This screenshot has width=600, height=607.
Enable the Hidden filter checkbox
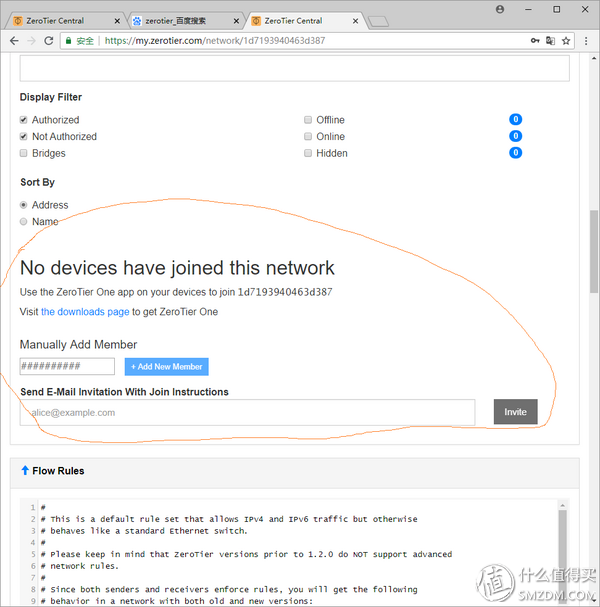[308, 153]
